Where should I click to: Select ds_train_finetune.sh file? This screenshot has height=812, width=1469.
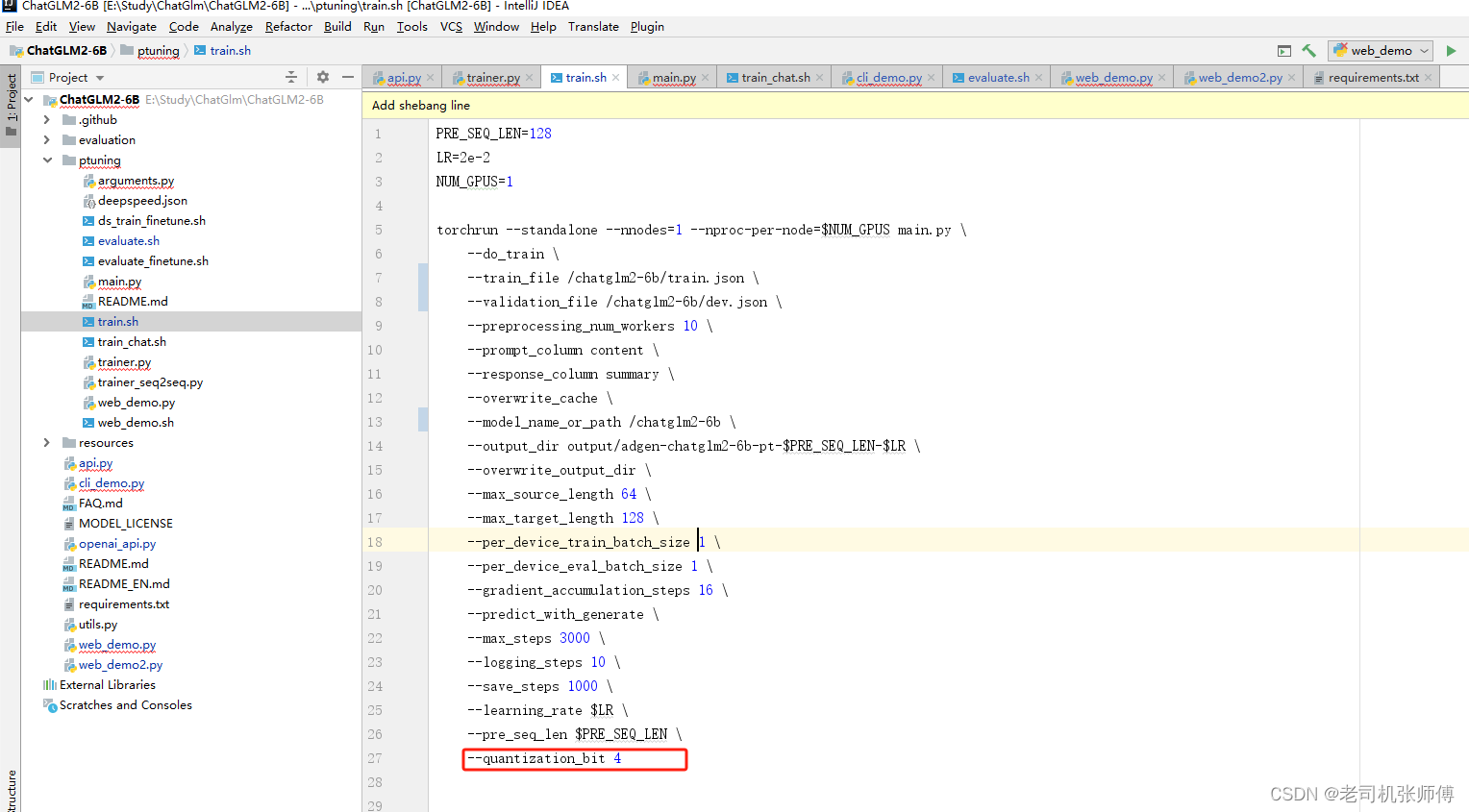[x=152, y=221]
